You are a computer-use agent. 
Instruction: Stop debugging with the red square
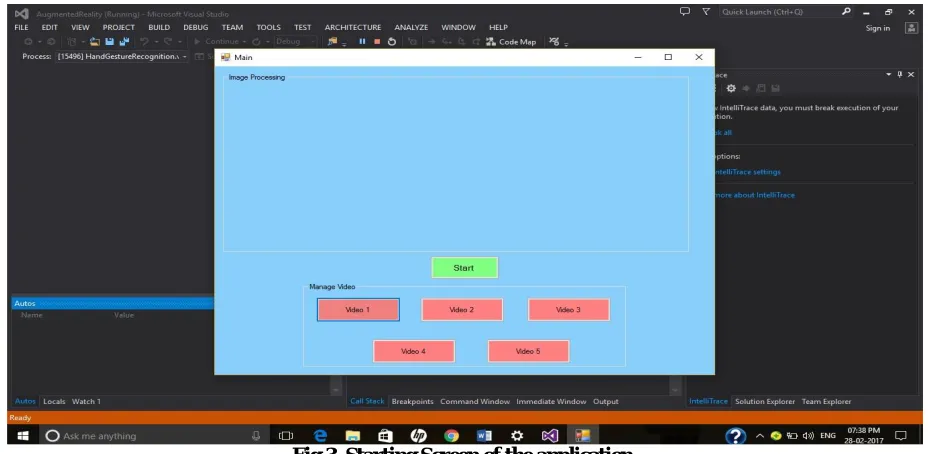(x=377, y=42)
